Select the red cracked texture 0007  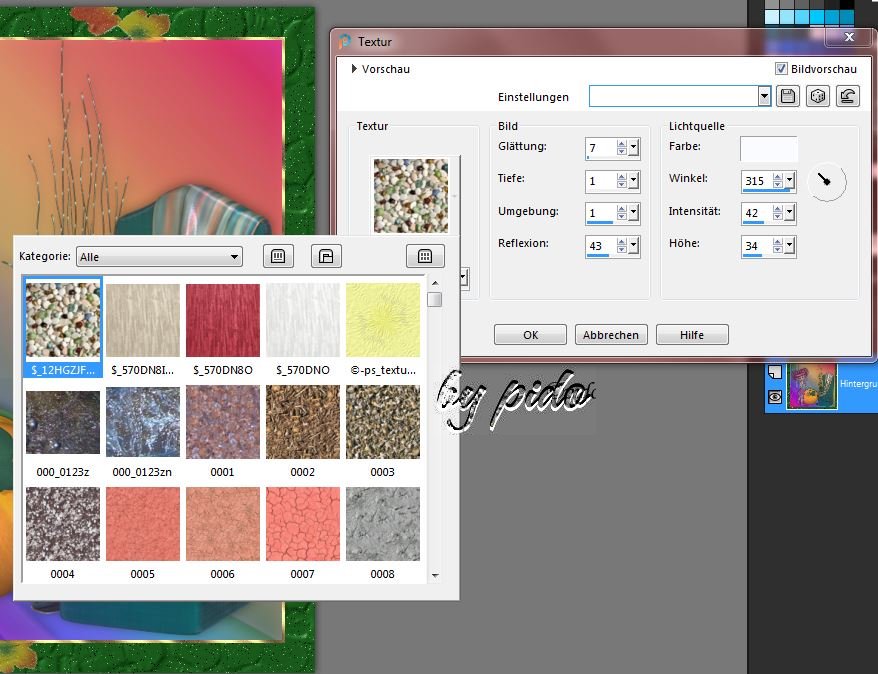[x=303, y=524]
